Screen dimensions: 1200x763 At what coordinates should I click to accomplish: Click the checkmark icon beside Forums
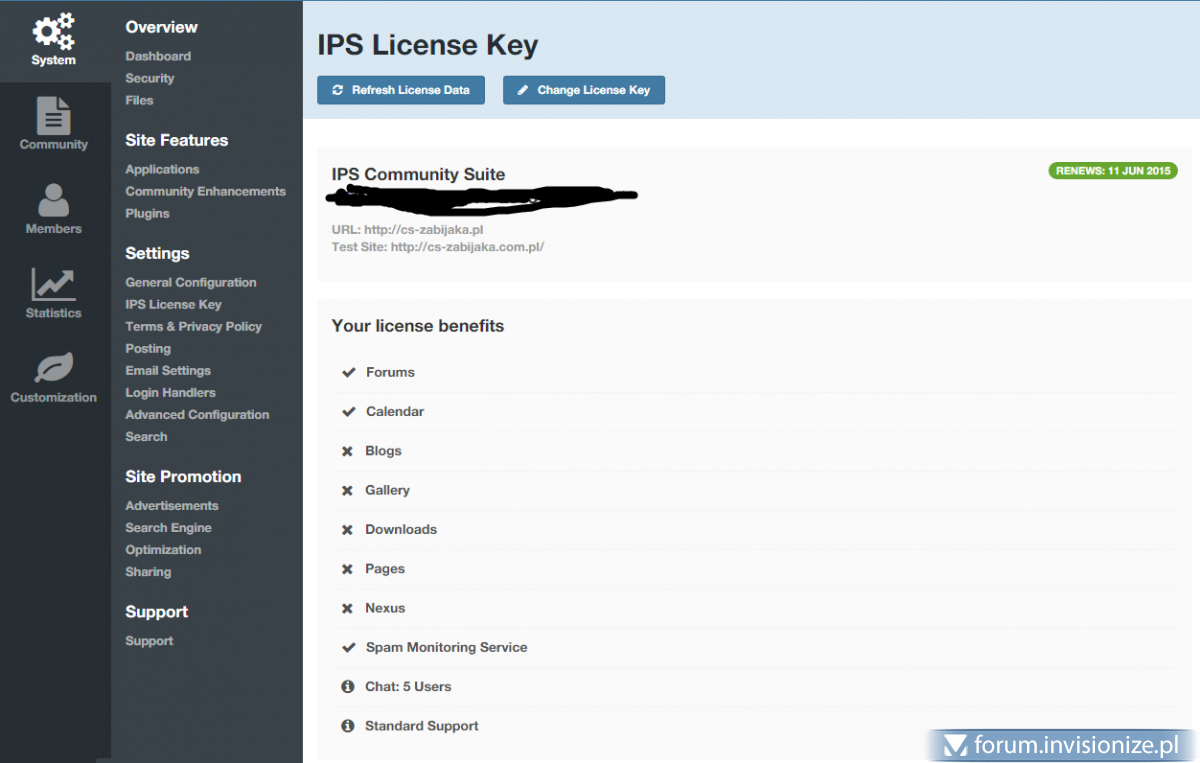tap(349, 372)
